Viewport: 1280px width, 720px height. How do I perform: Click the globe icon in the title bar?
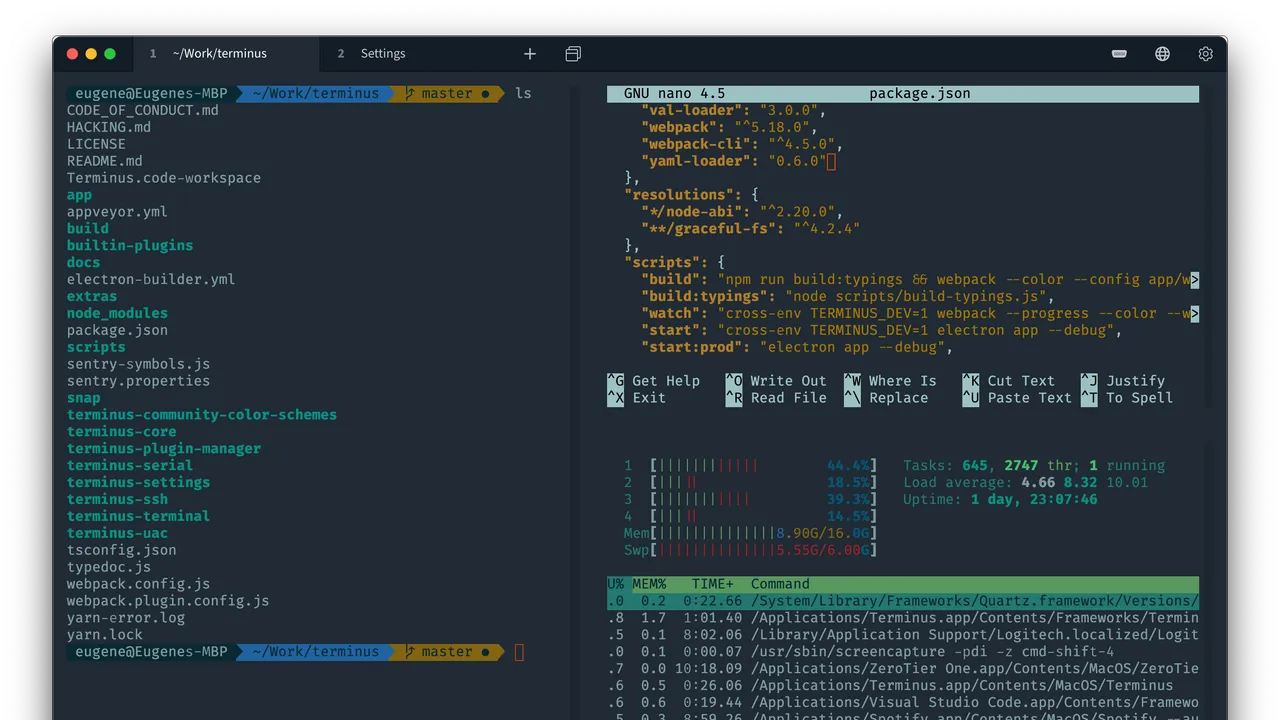tap(1162, 54)
